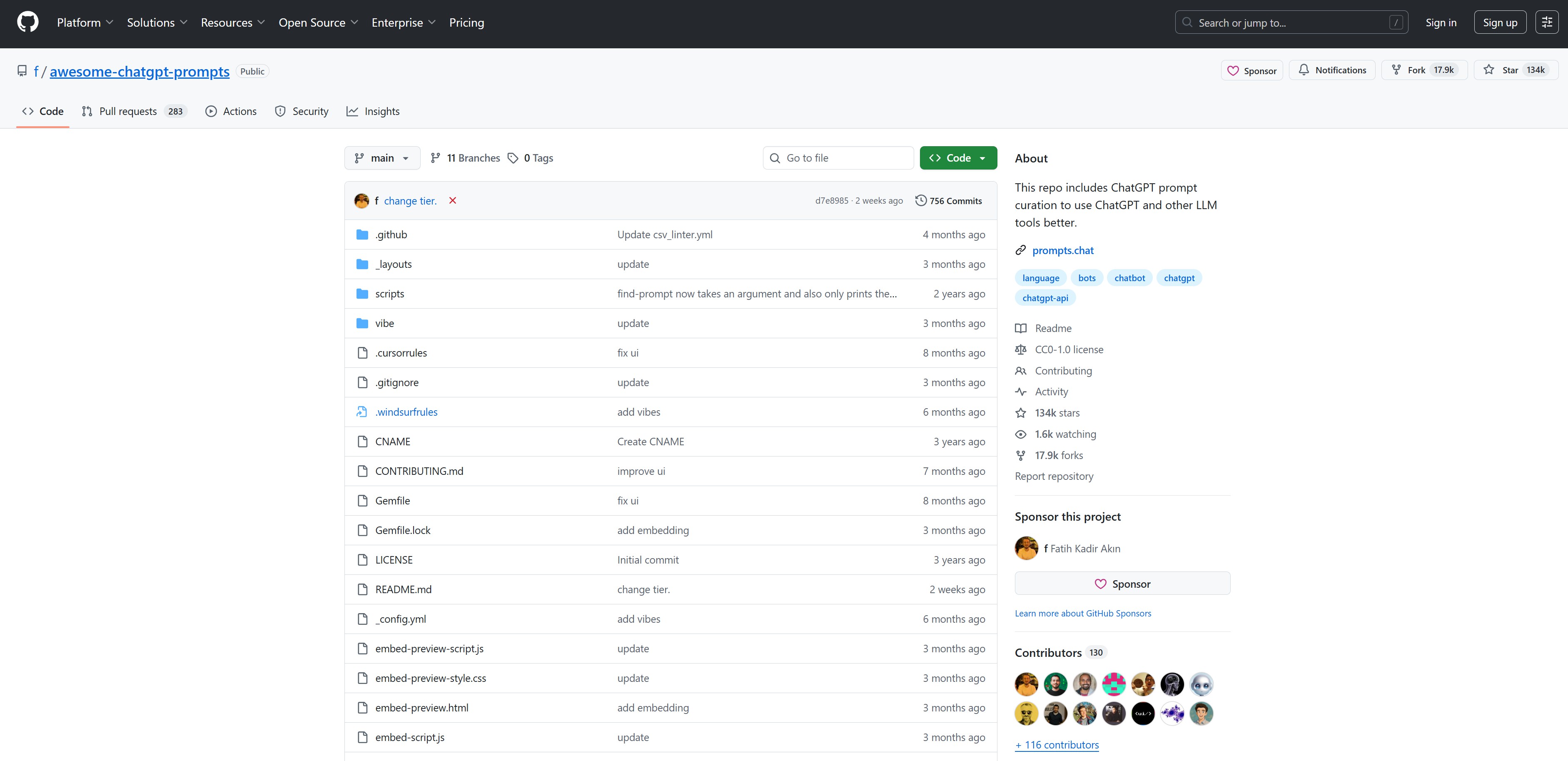The height and width of the screenshot is (761, 1568).
Task: Expand the Enterprise menu
Action: click(404, 22)
